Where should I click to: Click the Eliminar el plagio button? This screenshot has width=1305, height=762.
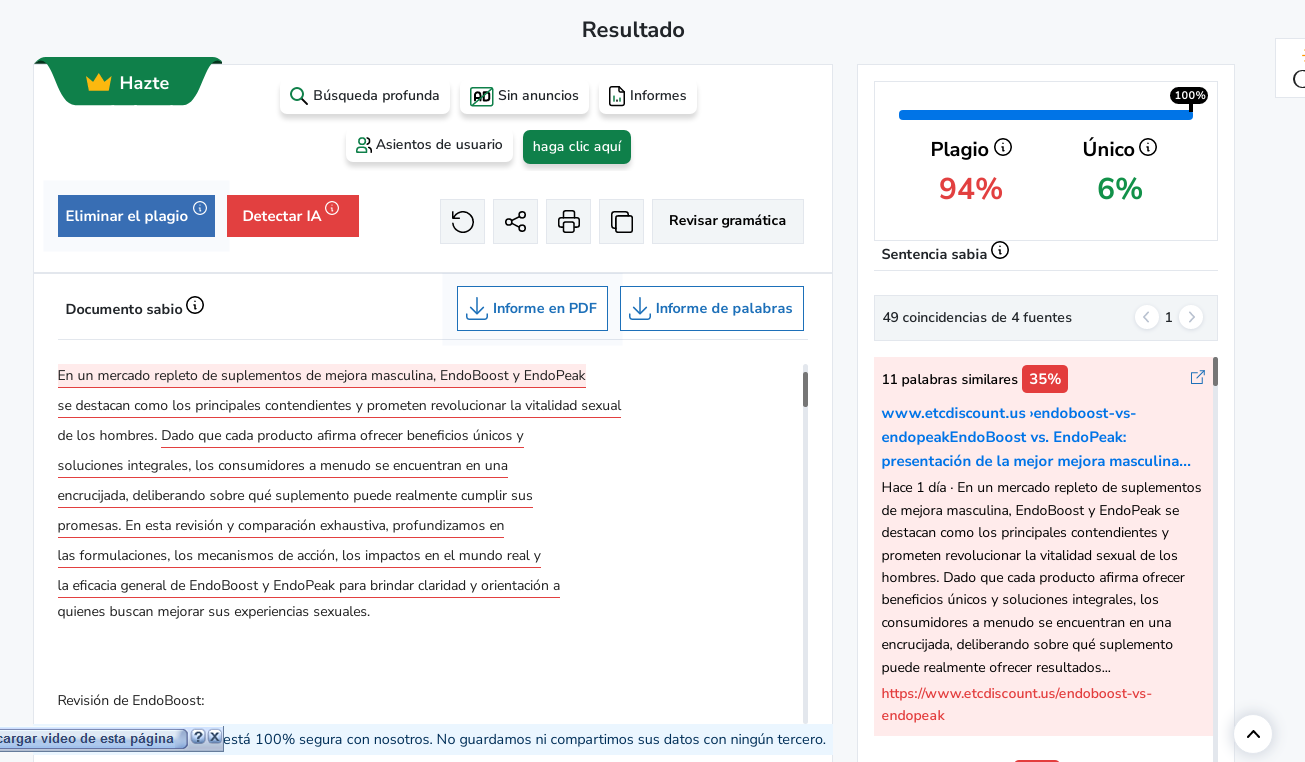click(136, 216)
